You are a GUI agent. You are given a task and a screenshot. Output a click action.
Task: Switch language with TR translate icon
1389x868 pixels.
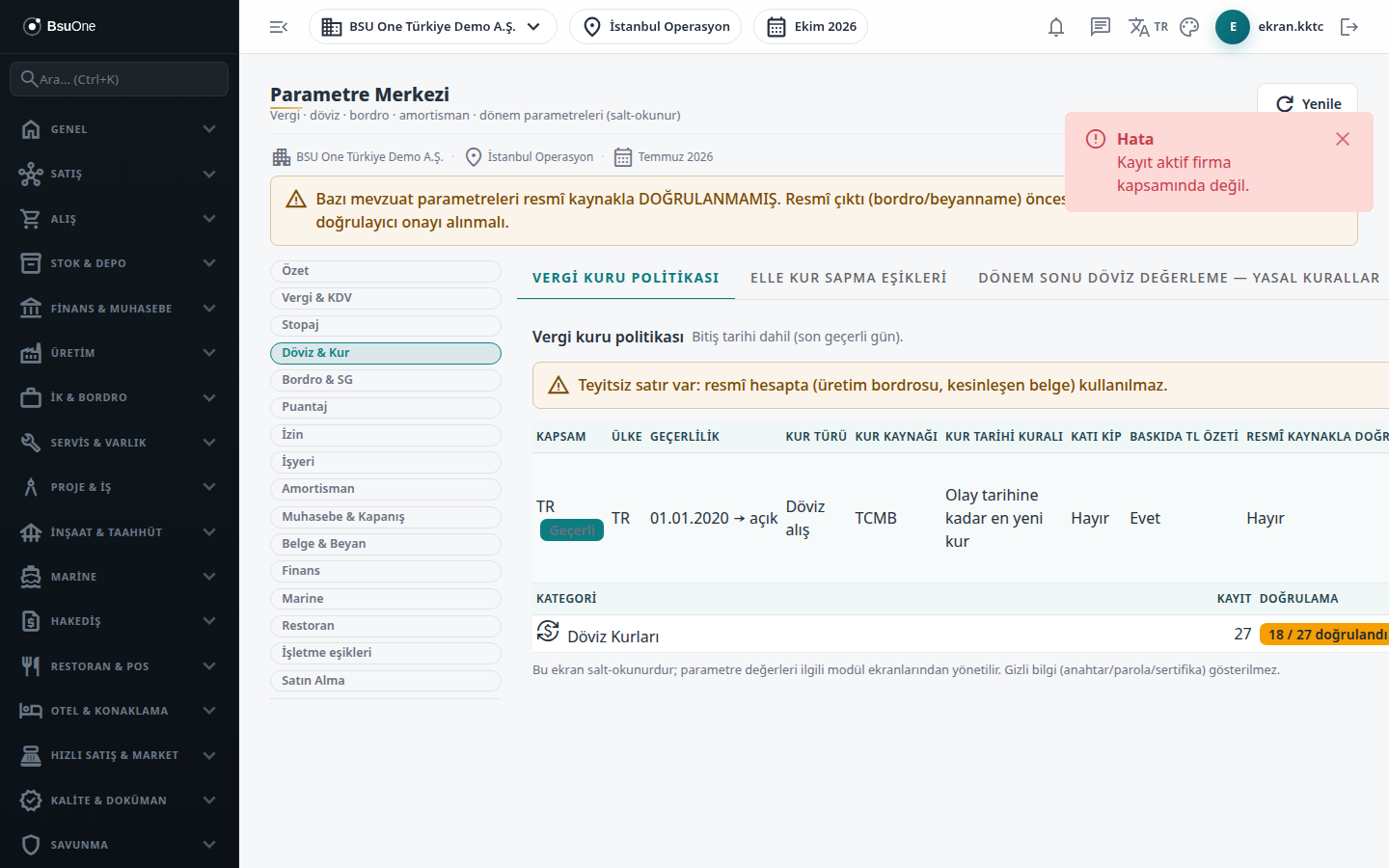point(1148,27)
